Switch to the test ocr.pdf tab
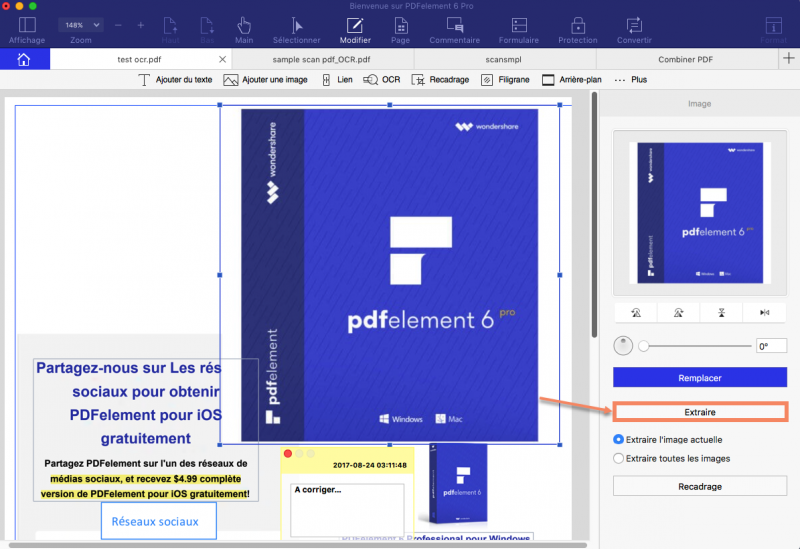The image size is (800, 549). pos(139,59)
